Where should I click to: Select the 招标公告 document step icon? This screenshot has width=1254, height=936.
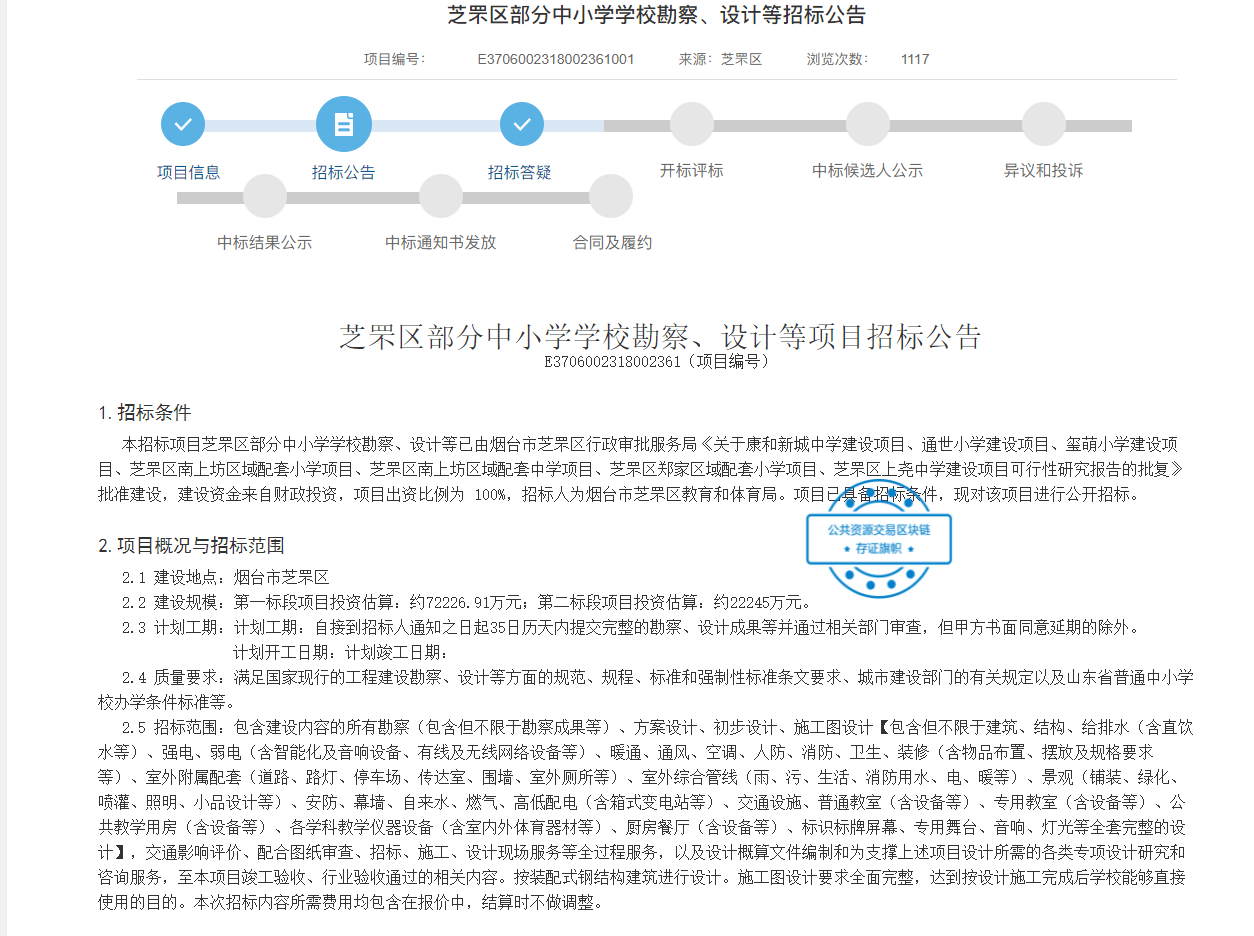tap(343, 125)
